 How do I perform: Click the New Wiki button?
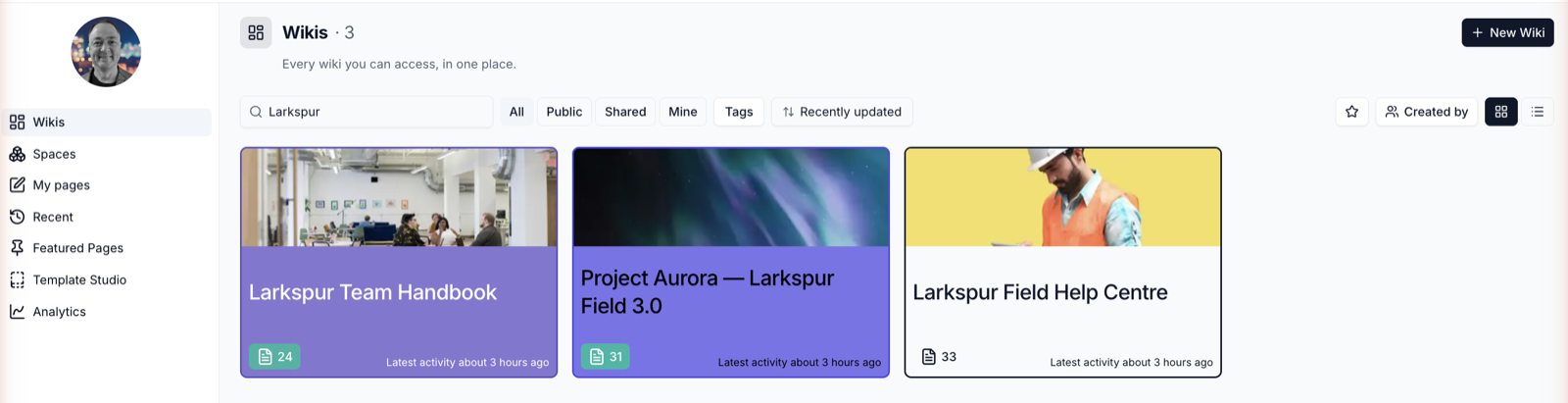pyautogui.click(x=1507, y=32)
